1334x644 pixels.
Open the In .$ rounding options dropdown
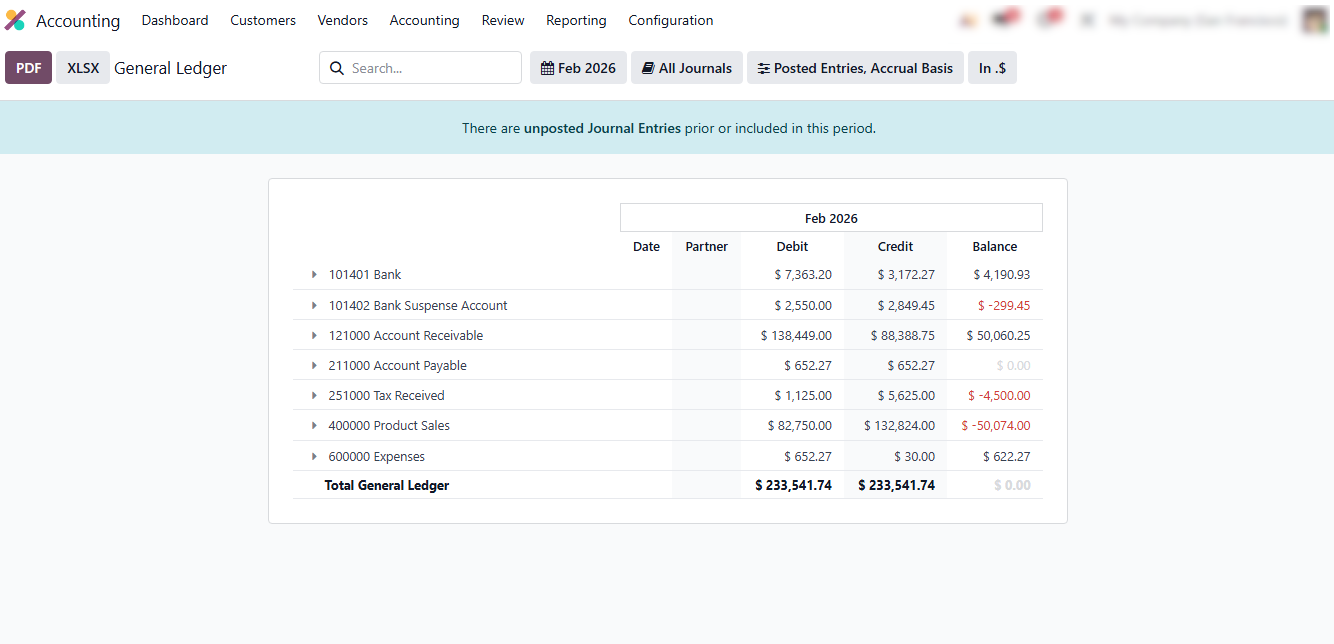[x=992, y=69]
